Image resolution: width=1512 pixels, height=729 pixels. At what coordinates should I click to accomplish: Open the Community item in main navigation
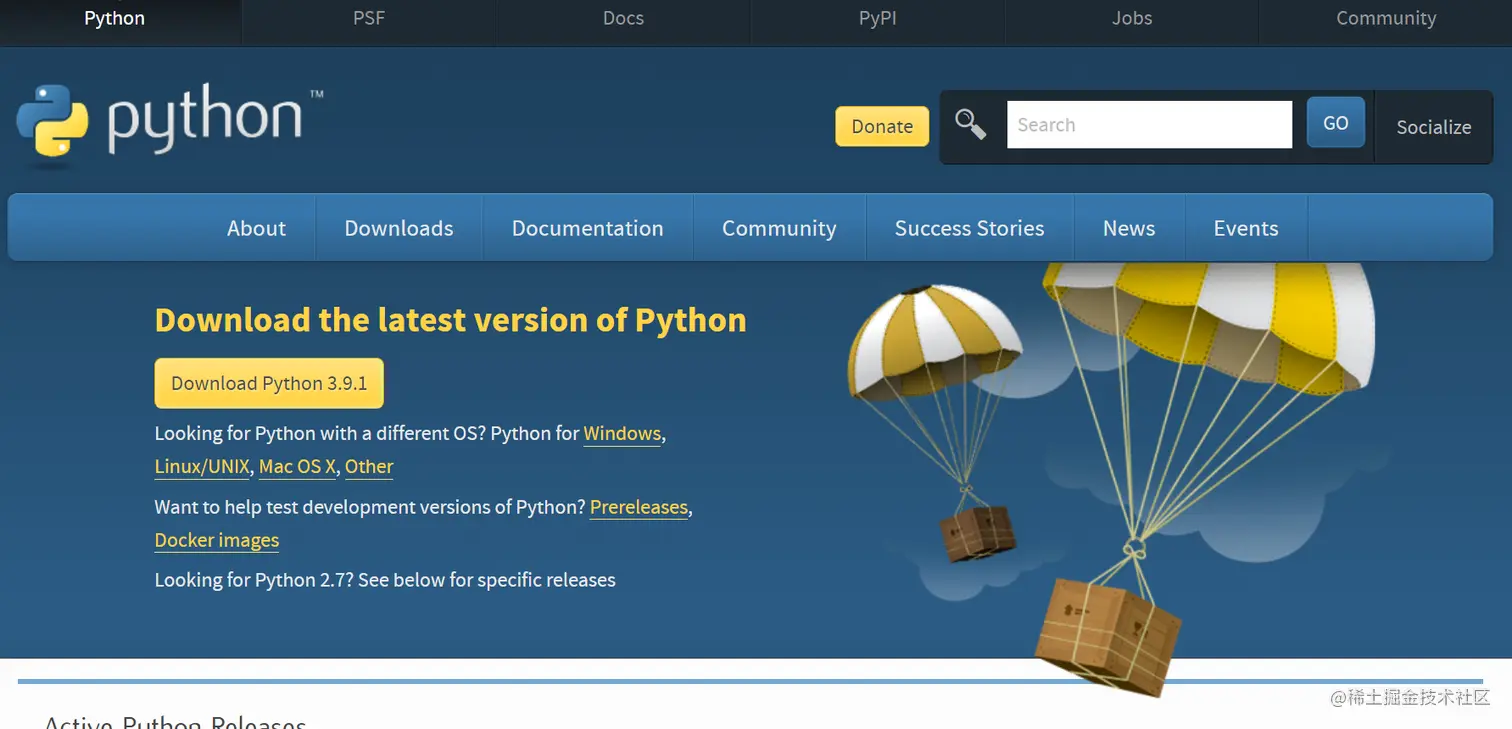[x=779, y=228]
